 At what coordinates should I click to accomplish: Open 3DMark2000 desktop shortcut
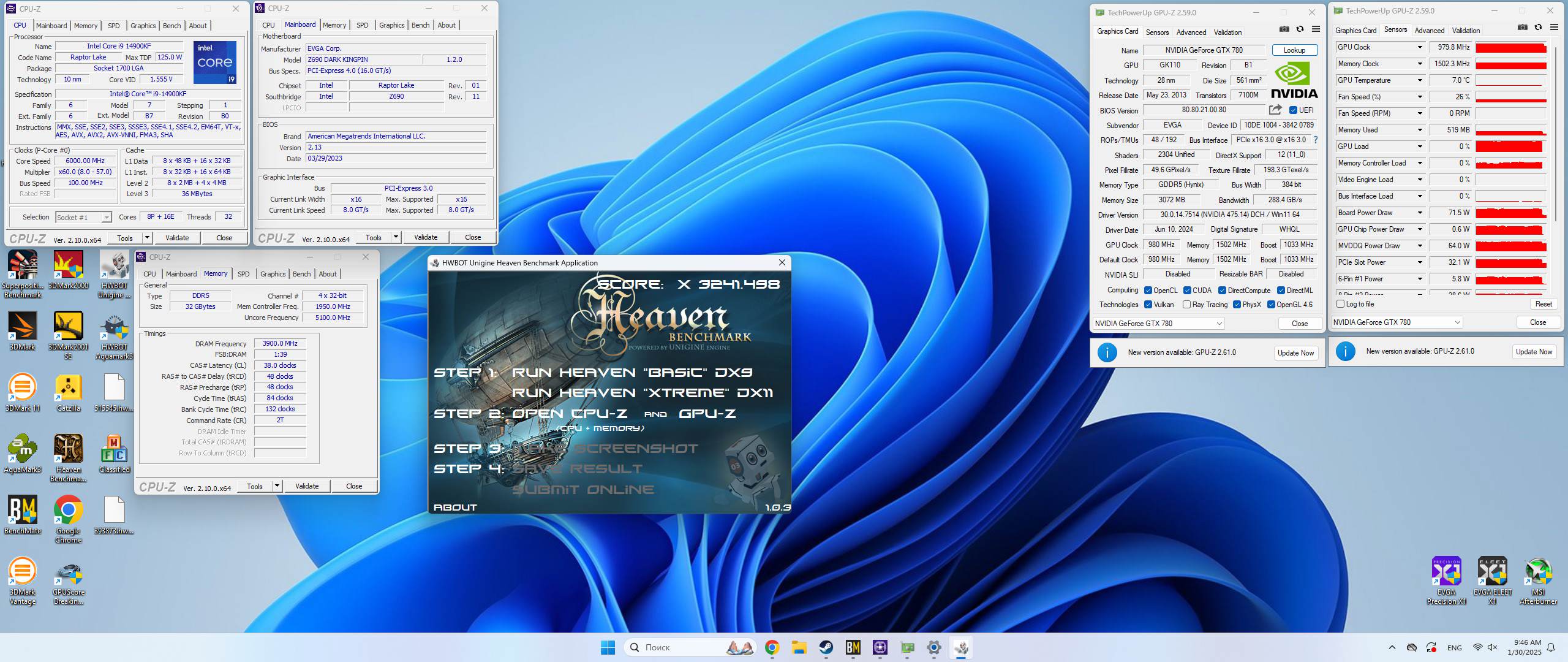68,270
